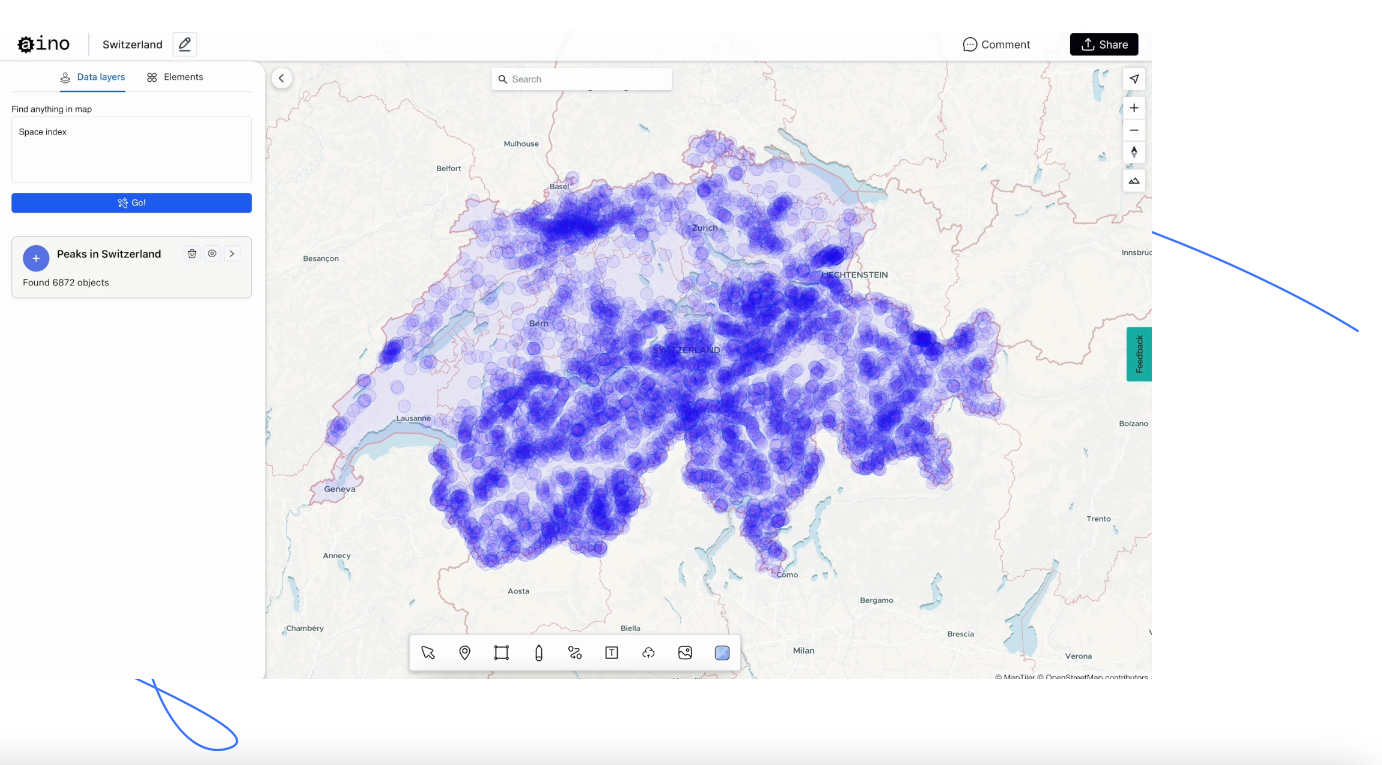Focus the map Search field
The width and height of the screenshot is (1382, 765).
pyautogui.click(x=582, y=79)
